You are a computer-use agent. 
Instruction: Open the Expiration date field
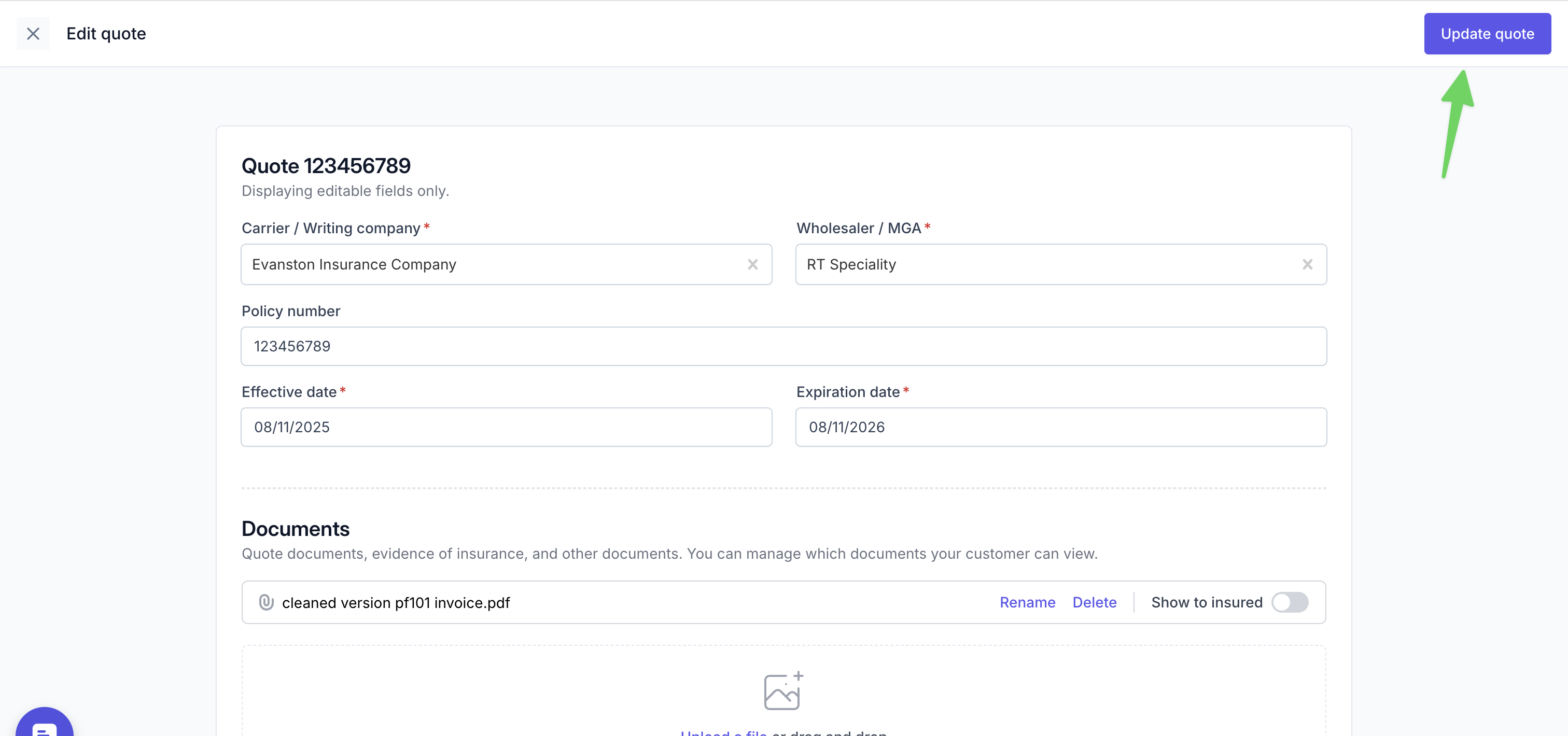coord(1061,427)
